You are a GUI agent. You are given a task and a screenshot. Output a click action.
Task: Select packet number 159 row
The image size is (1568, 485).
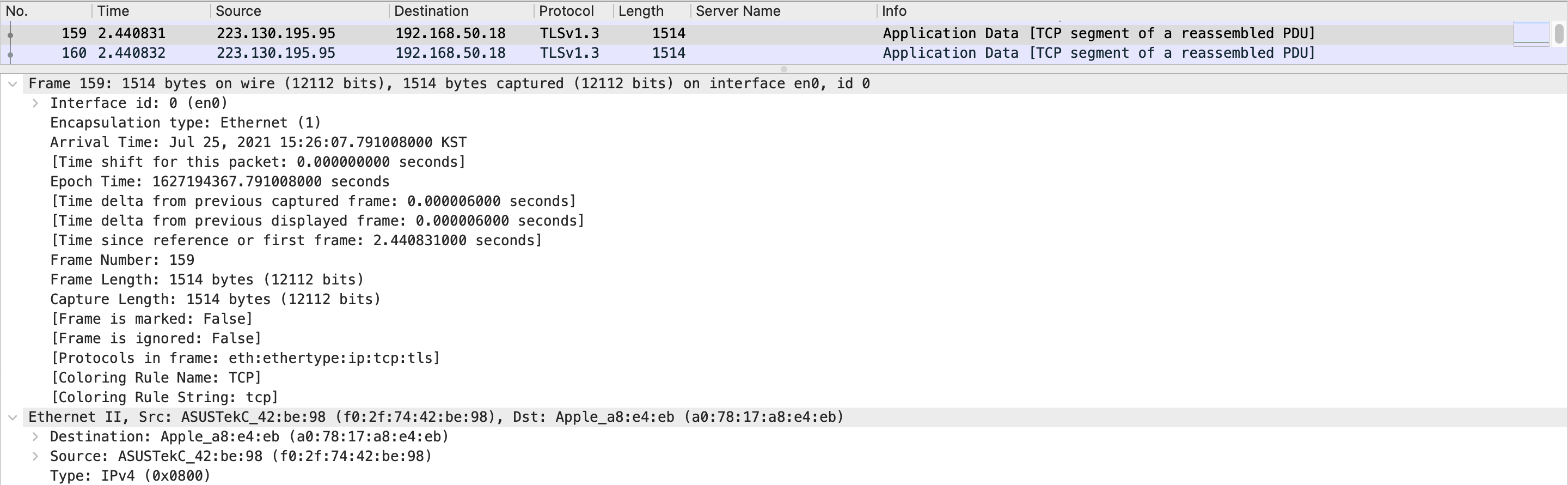tap(757, 33)
